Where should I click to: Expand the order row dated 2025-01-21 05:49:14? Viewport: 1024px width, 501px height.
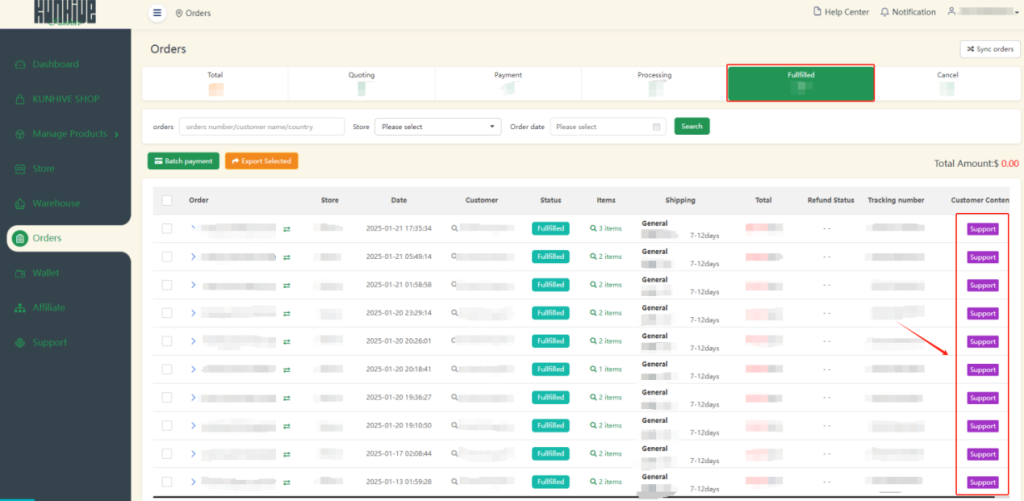pos(193,257)
